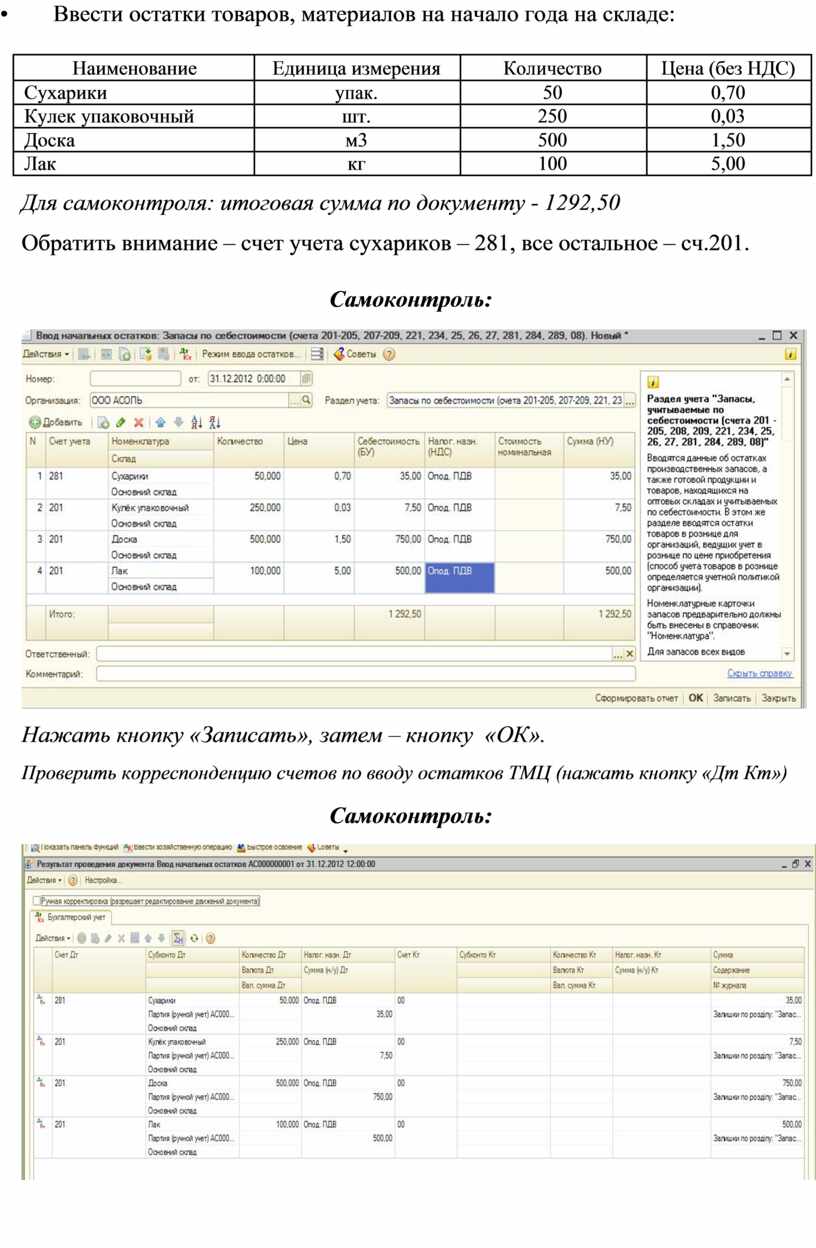Click Показать панель функций
Screen dimensions: 816x1248
coord(75,847)
